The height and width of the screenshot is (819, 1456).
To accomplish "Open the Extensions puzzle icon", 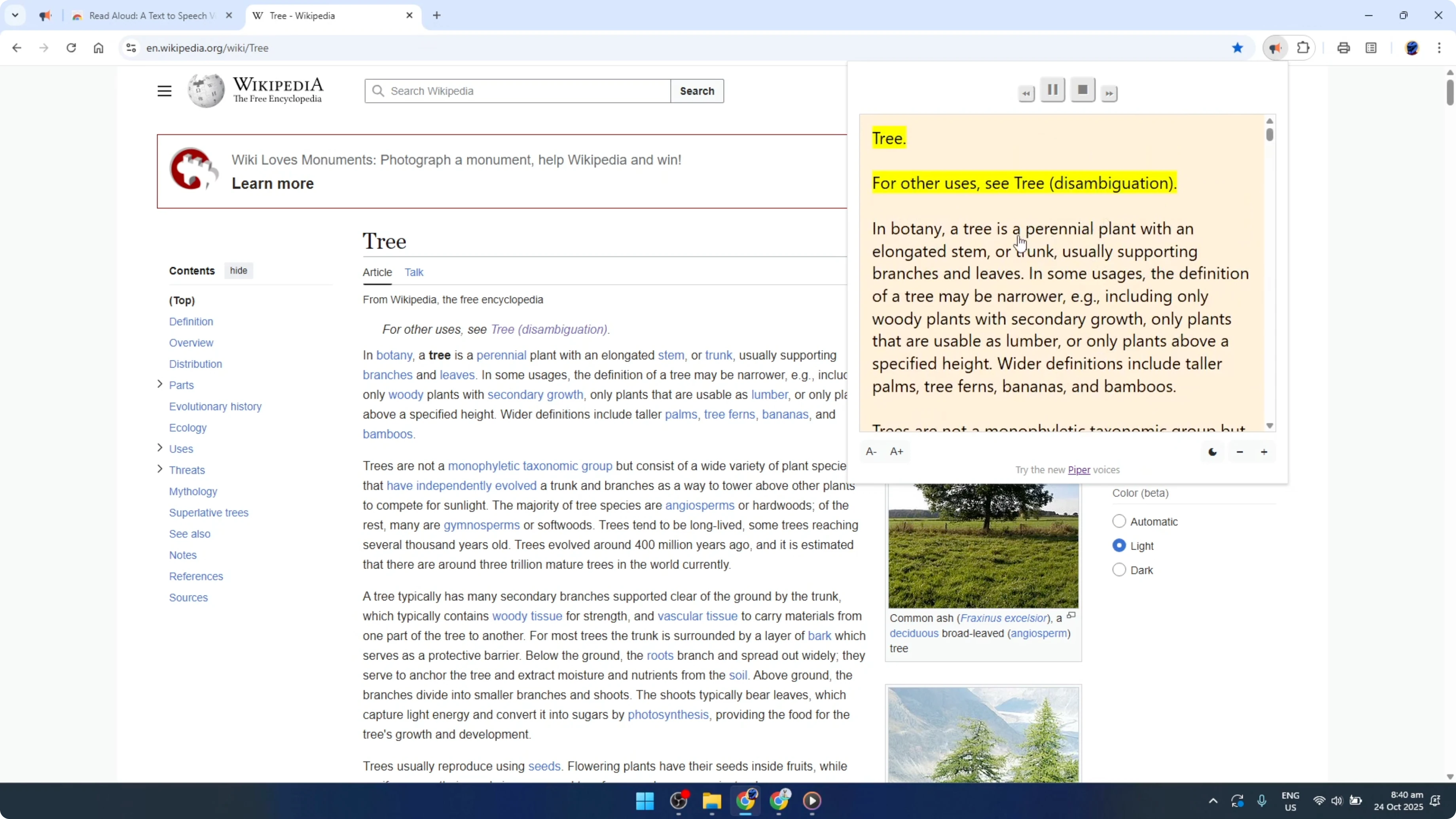I will tap(1303, 48).
